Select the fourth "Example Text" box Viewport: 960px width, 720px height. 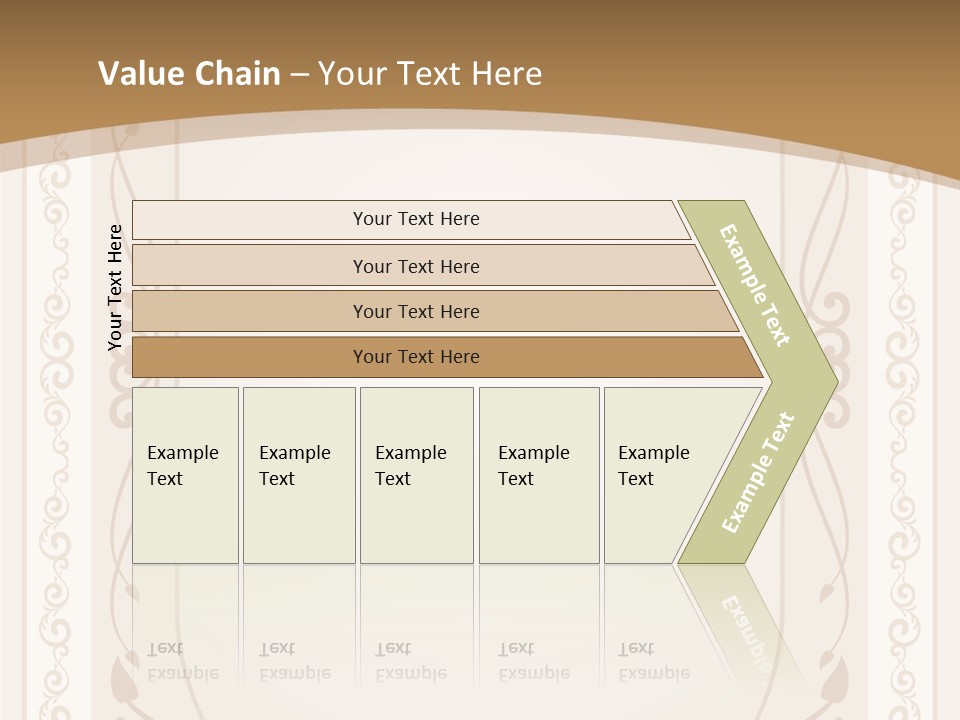538,475
